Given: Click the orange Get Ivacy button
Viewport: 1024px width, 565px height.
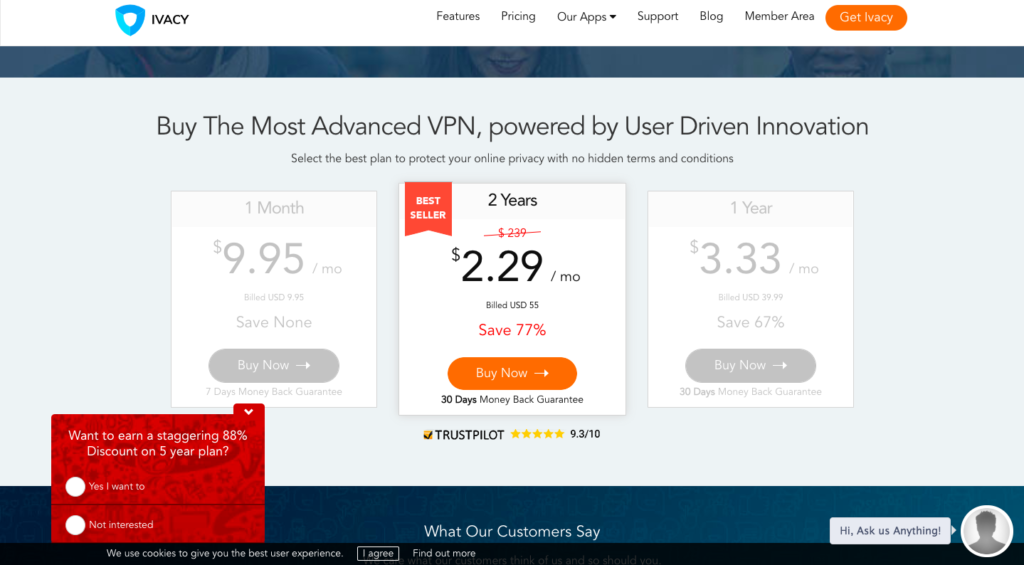Looking at the screenshot, I should point(865,18).
